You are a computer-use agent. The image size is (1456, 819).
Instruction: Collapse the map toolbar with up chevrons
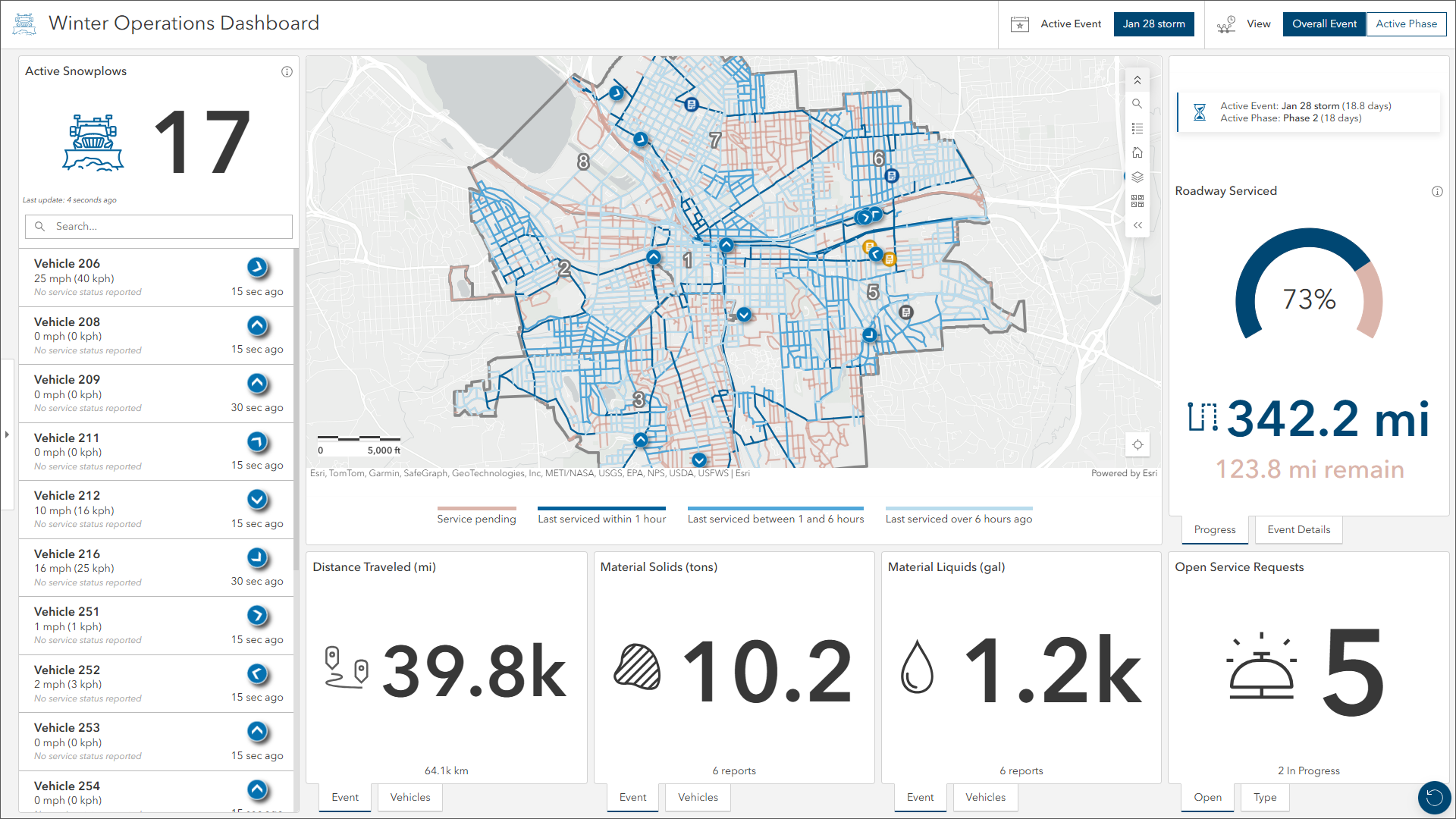click(x=1137, y=80)
